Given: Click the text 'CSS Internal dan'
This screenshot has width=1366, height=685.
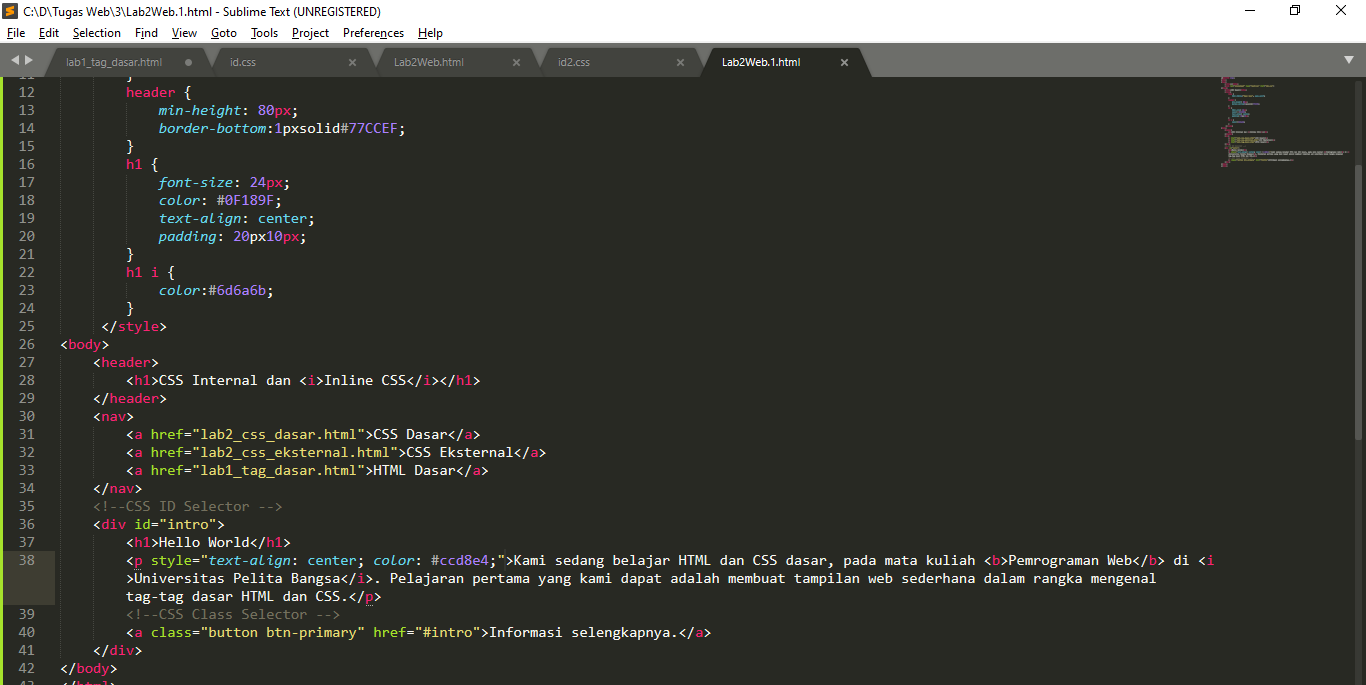Looking at the screenshot, I should click(224, 380).
